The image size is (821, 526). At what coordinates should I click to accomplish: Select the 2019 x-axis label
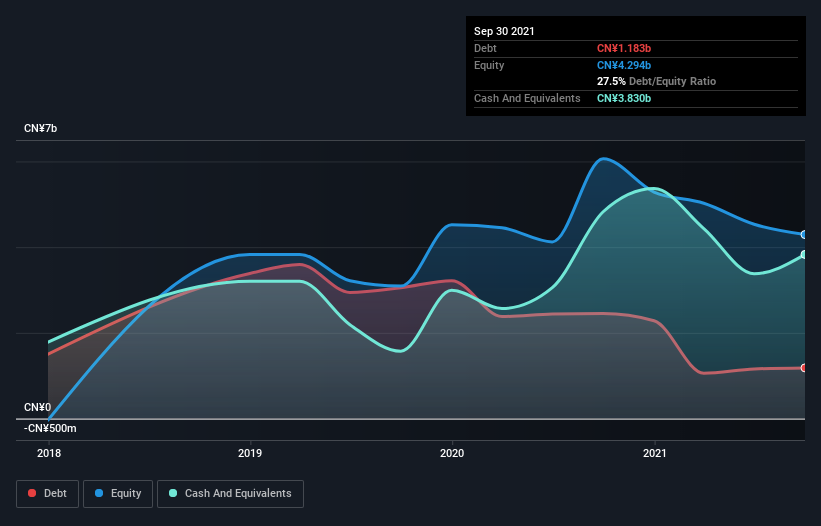pos(250,453)
